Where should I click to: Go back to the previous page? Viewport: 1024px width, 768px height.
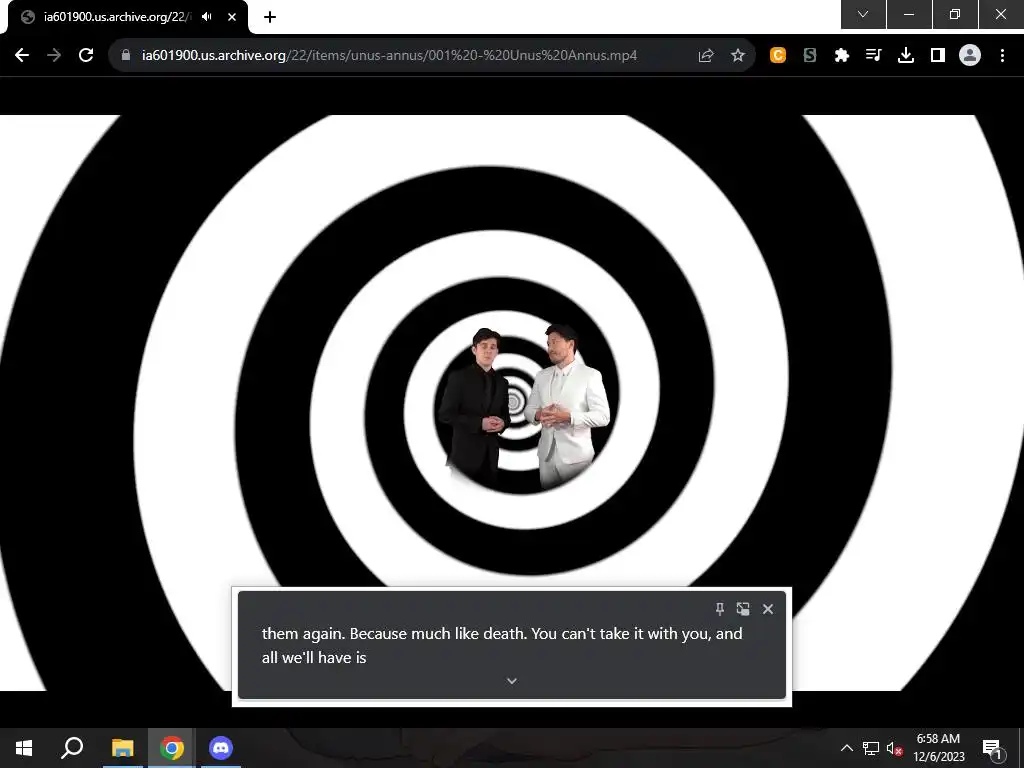point(22,56)
